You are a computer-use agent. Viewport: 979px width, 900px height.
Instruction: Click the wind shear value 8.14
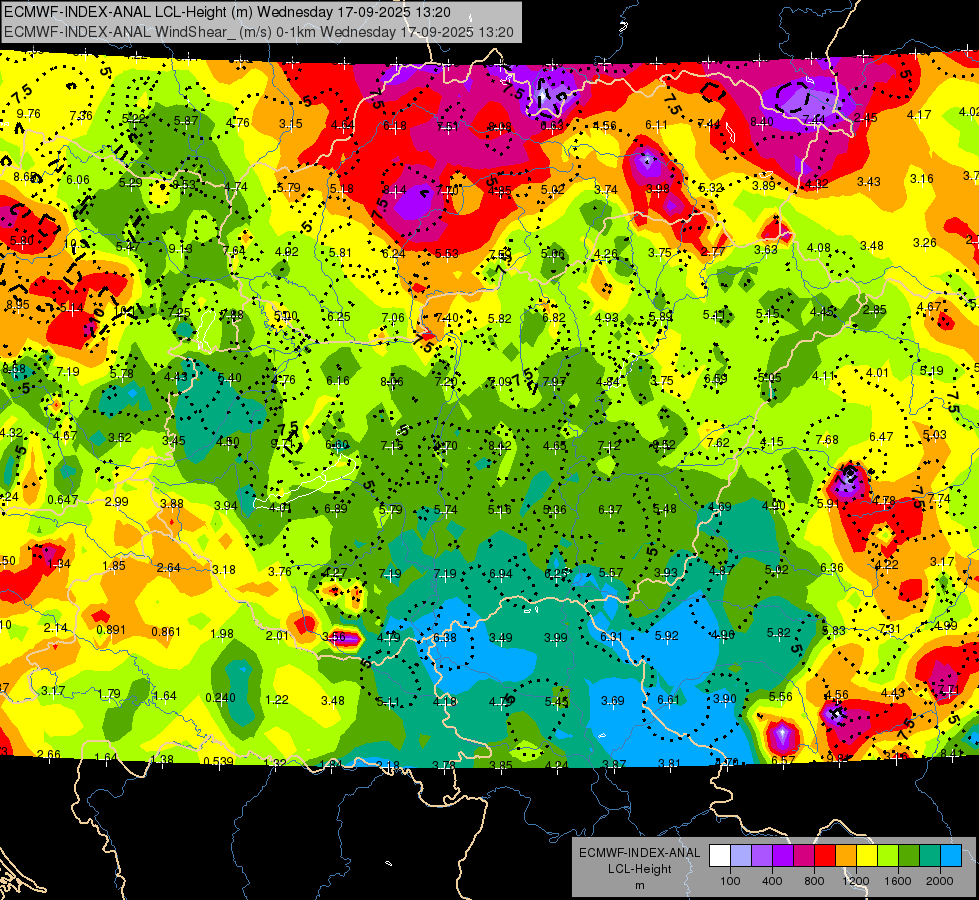coord(395,189)
